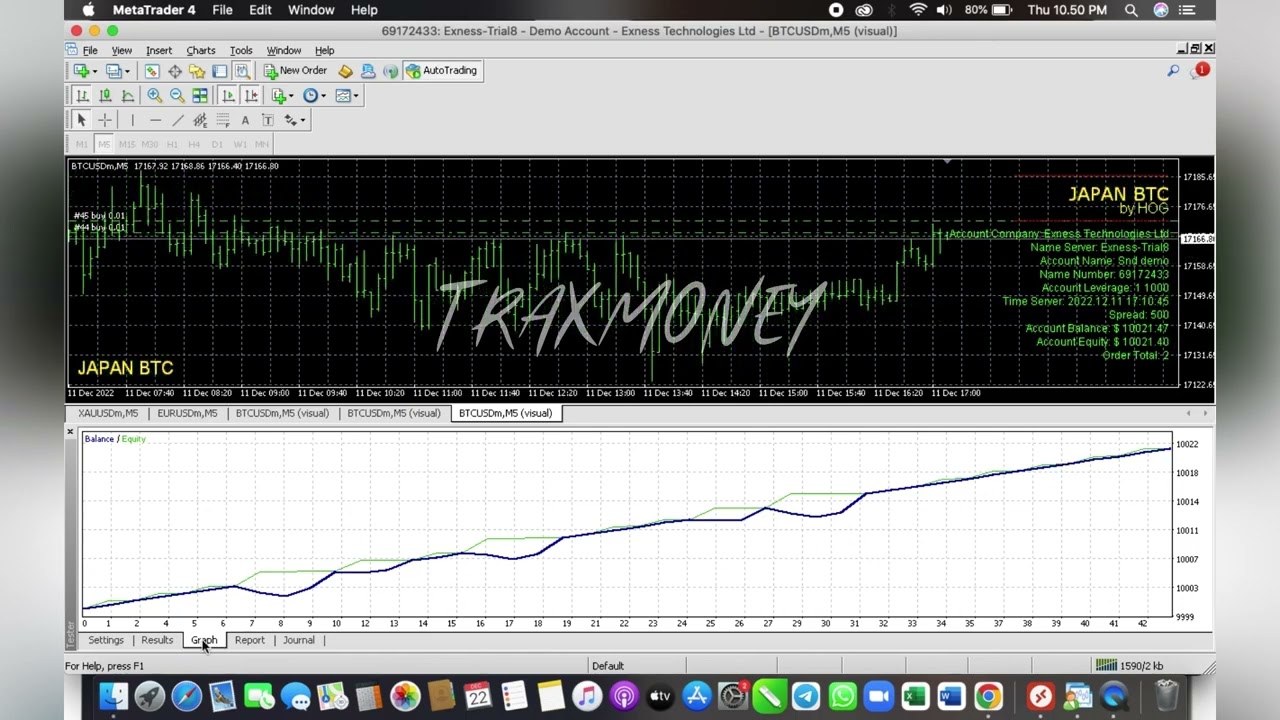Open Telegram from the Dock
1280x720 pixels.
coord(806,696)
